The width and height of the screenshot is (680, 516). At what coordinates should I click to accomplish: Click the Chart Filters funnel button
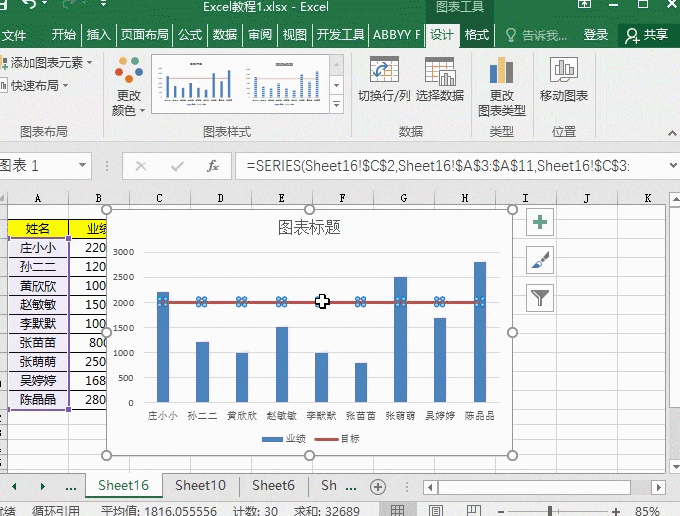tap(540, 298)
